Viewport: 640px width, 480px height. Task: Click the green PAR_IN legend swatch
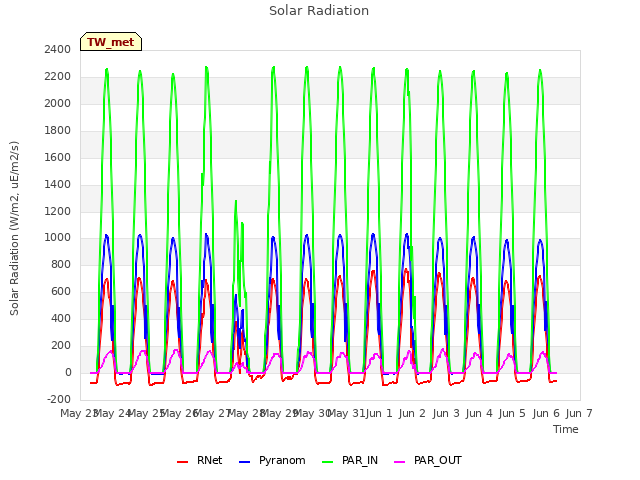pyautogui.click(x=327, y=462)
